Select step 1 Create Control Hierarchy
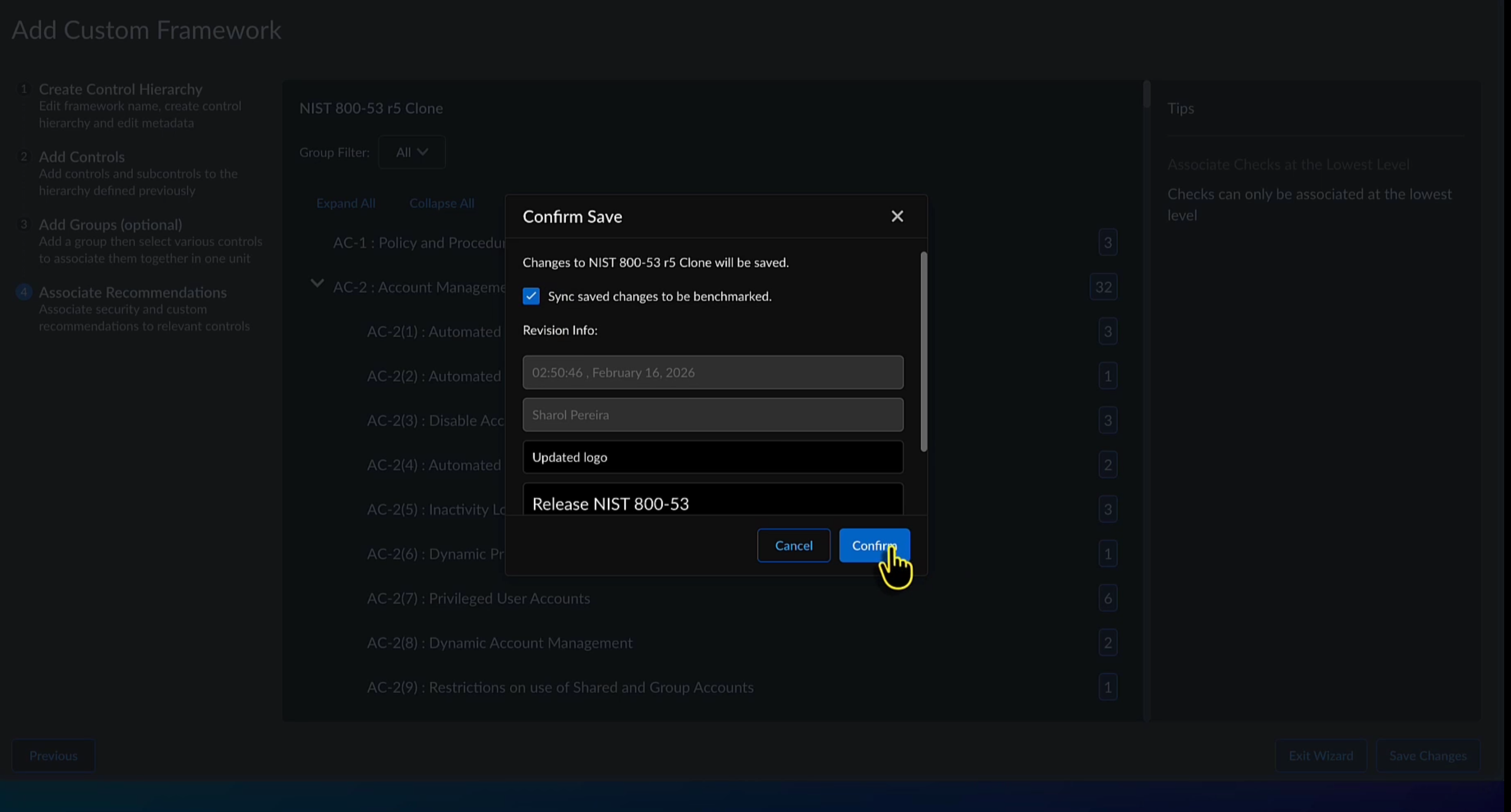This screenshot has height=812, width=1511. [x=120, y=89]
